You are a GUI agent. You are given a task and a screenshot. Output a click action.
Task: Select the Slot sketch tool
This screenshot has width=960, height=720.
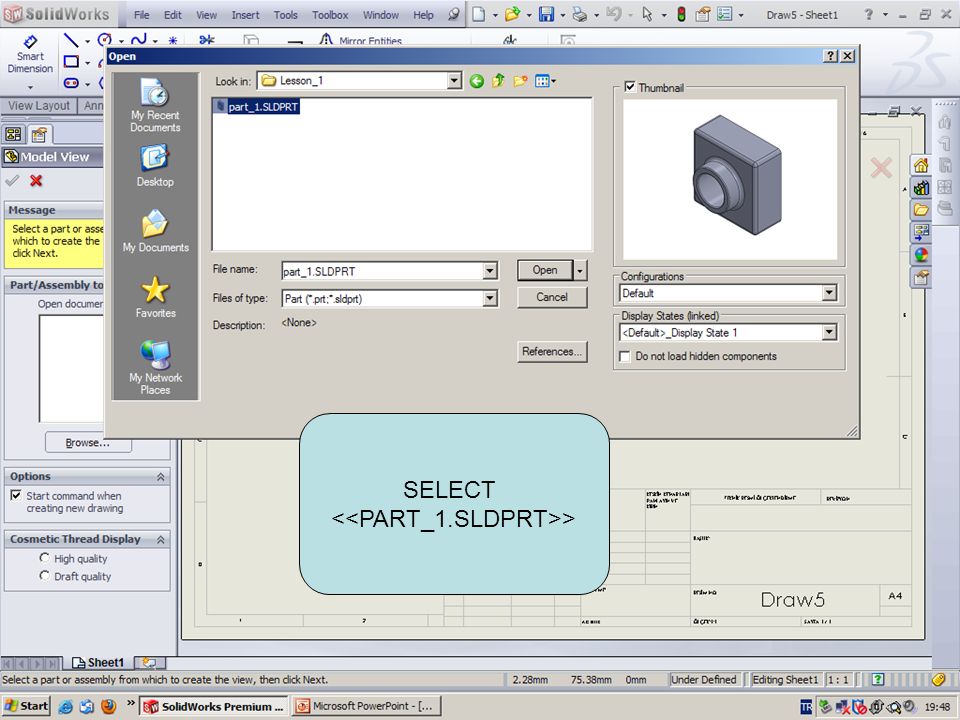pos(71,83)
